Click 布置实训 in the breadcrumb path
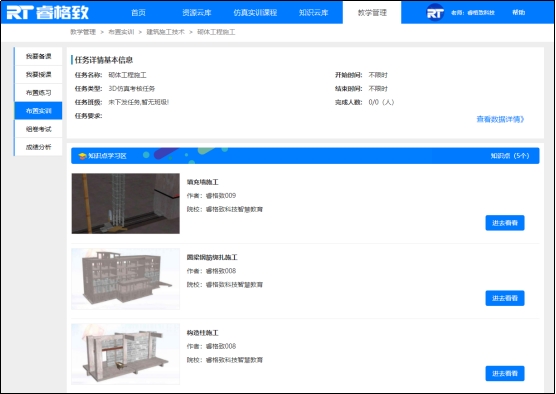This screenshot has height=394, width=556. point(121,32)
